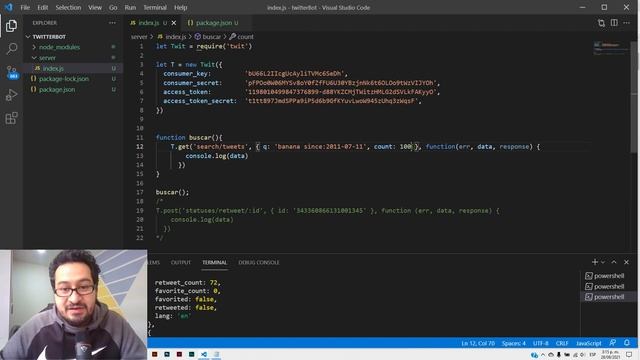Click the buscar breadcrumb segment

click(x=208, y=37)
